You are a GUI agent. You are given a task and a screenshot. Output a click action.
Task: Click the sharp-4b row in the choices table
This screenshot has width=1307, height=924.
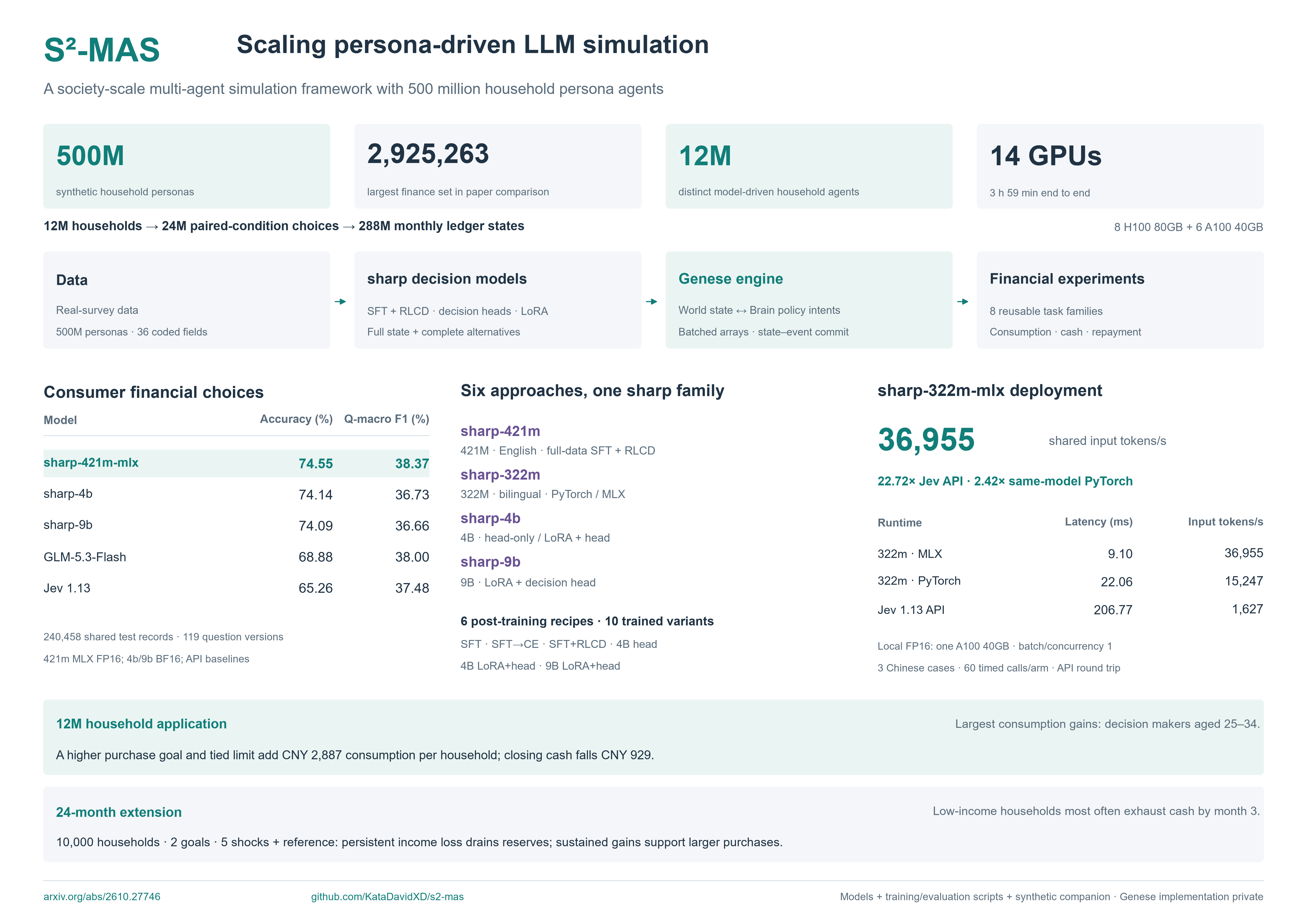point(236,494)
